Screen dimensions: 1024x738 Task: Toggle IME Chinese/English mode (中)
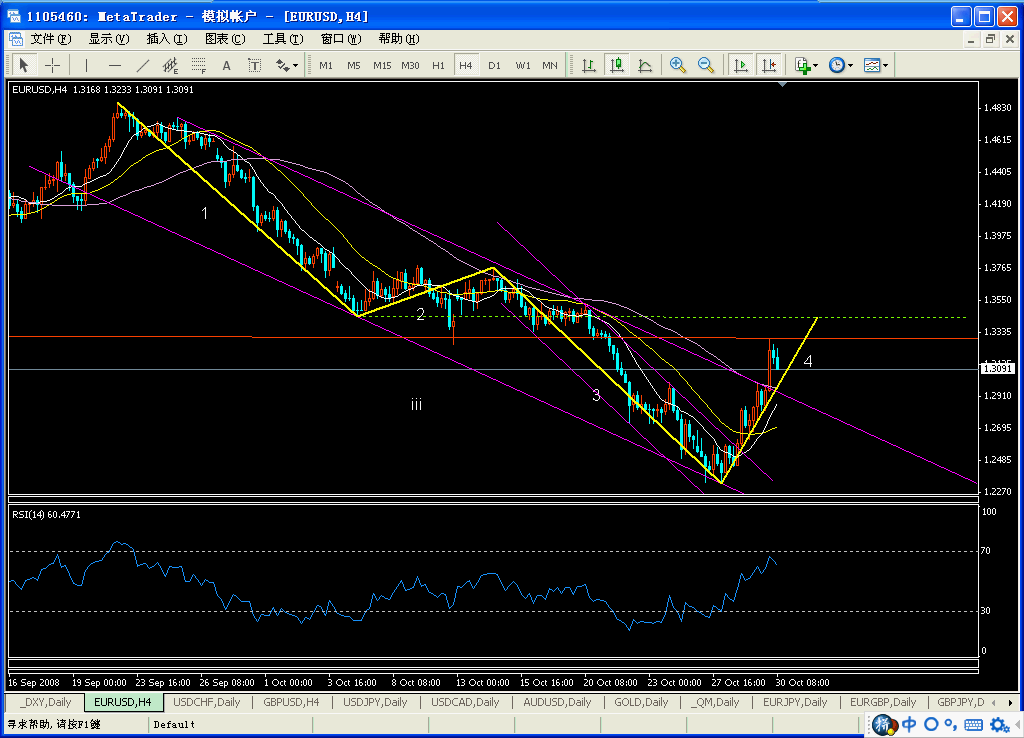click(x=909, y=724)
